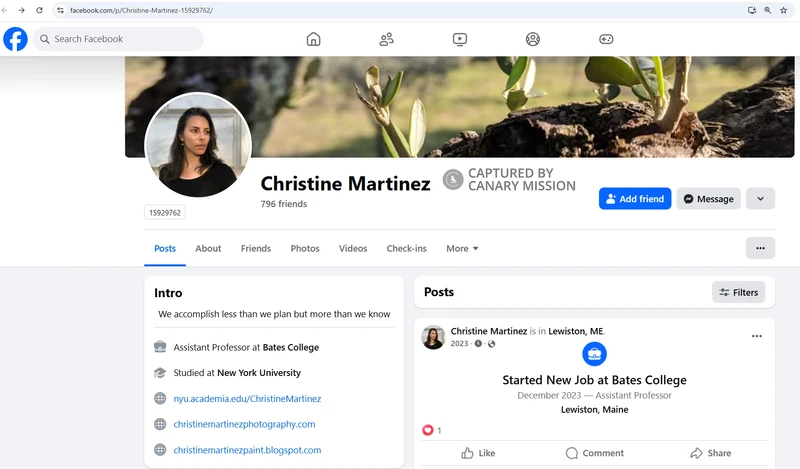
Task: Click the Facebook logo icon
Action: [x=15, y=39]
